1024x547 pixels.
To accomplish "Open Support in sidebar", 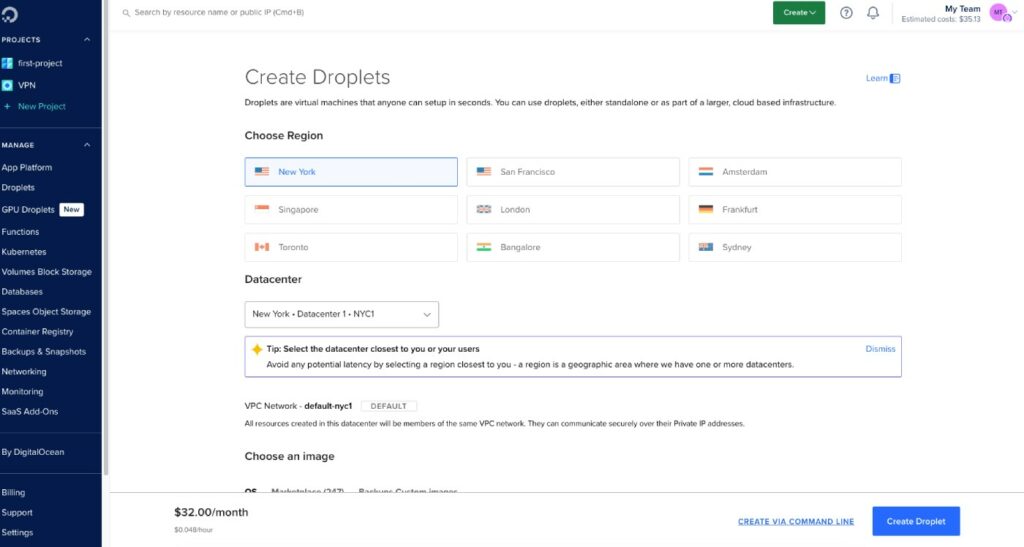I will [x=17, y=512].
